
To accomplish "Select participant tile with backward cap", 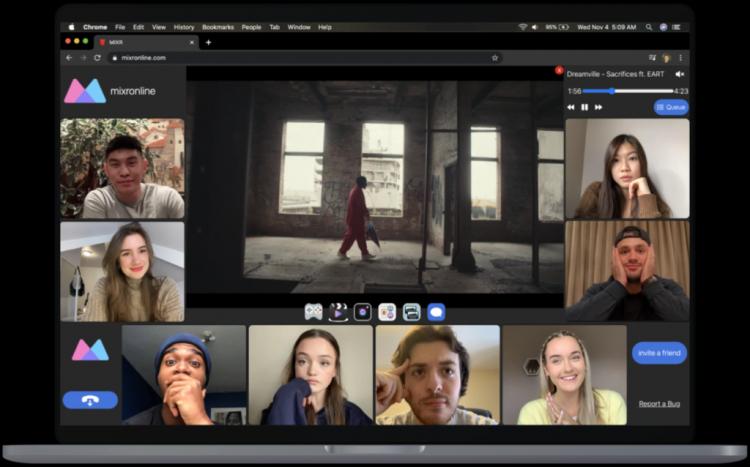I will tap(627, 271).
